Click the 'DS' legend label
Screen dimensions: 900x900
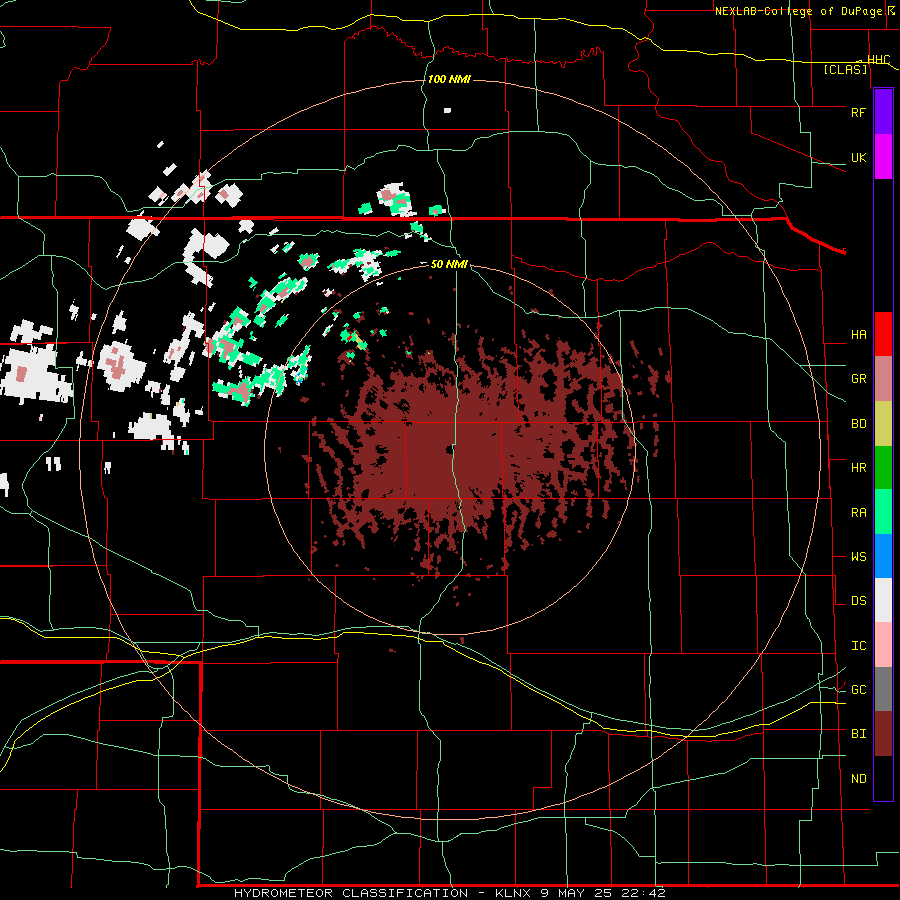[858, 601]
